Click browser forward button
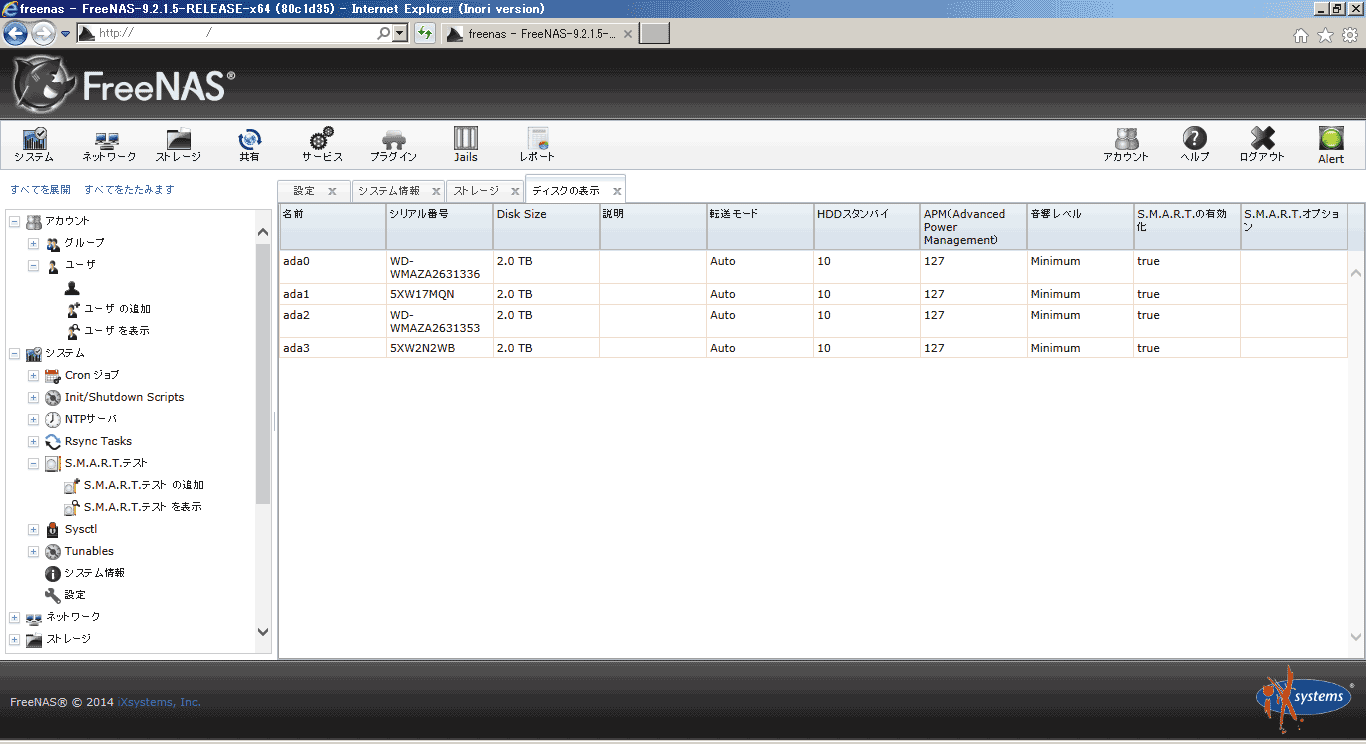Viewport: 1366px width, 744px height. (43, 33)
